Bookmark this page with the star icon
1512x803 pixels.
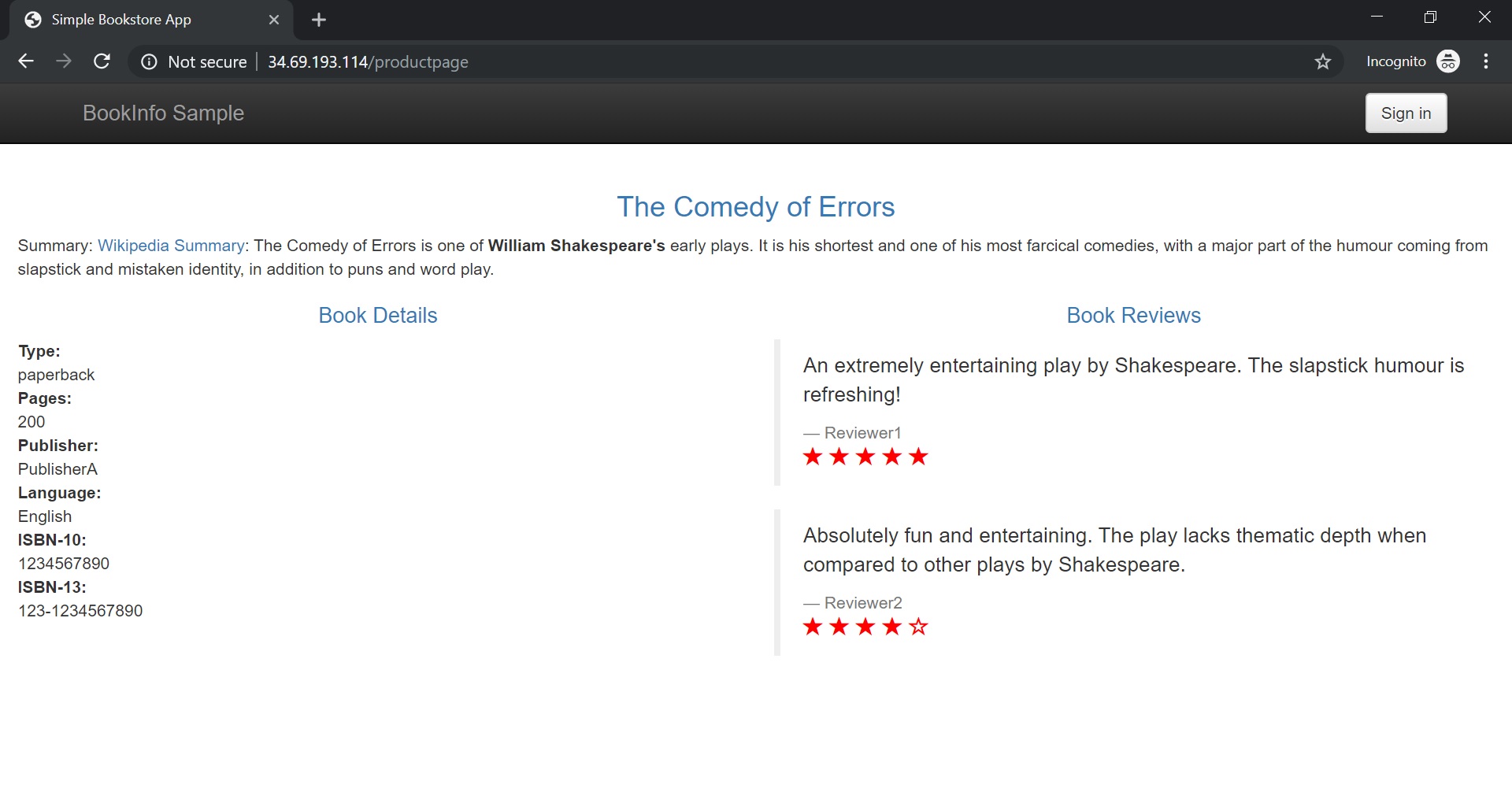click(1323, 61)
